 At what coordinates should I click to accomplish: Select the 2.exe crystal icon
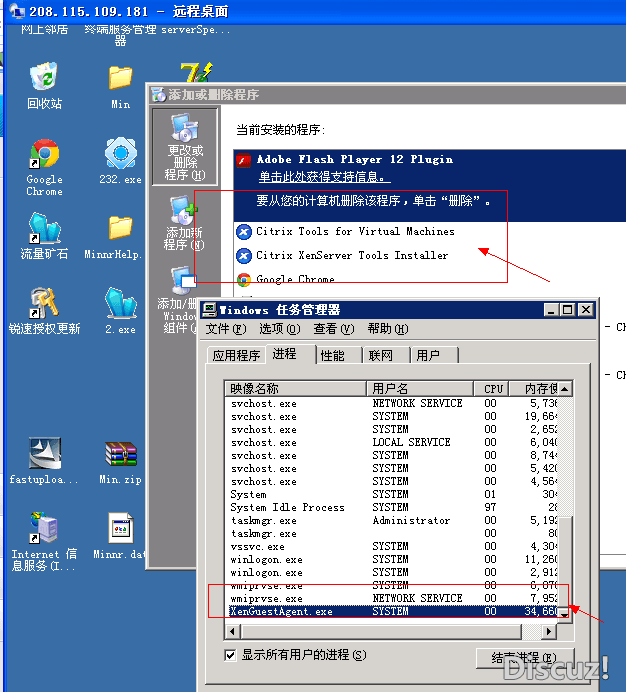click(x=121, y=303)
